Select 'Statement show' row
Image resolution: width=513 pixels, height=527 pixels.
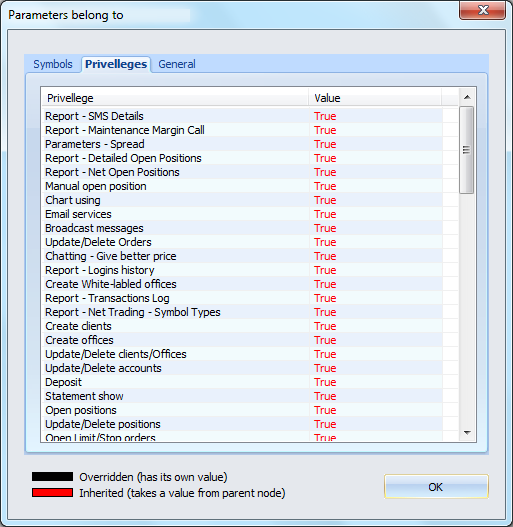coord(242,396)
